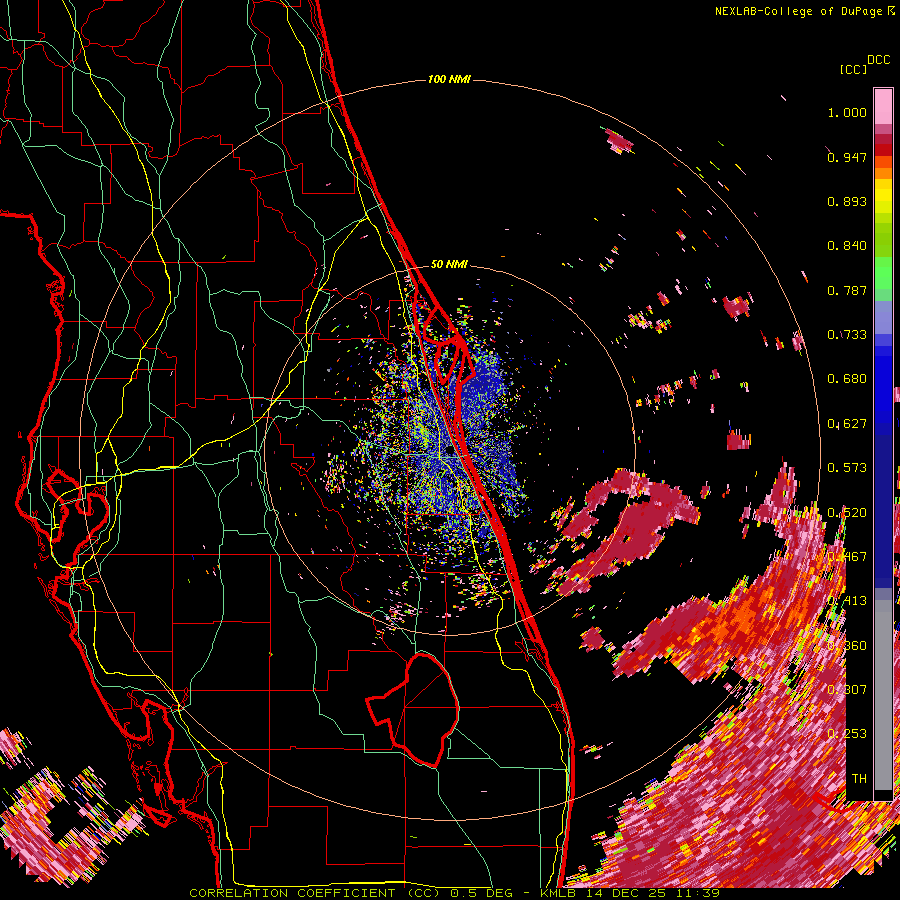Pick the gray legend swatch near 0.307
Viewport: 900px width, 900px height.
pos(883,695)
